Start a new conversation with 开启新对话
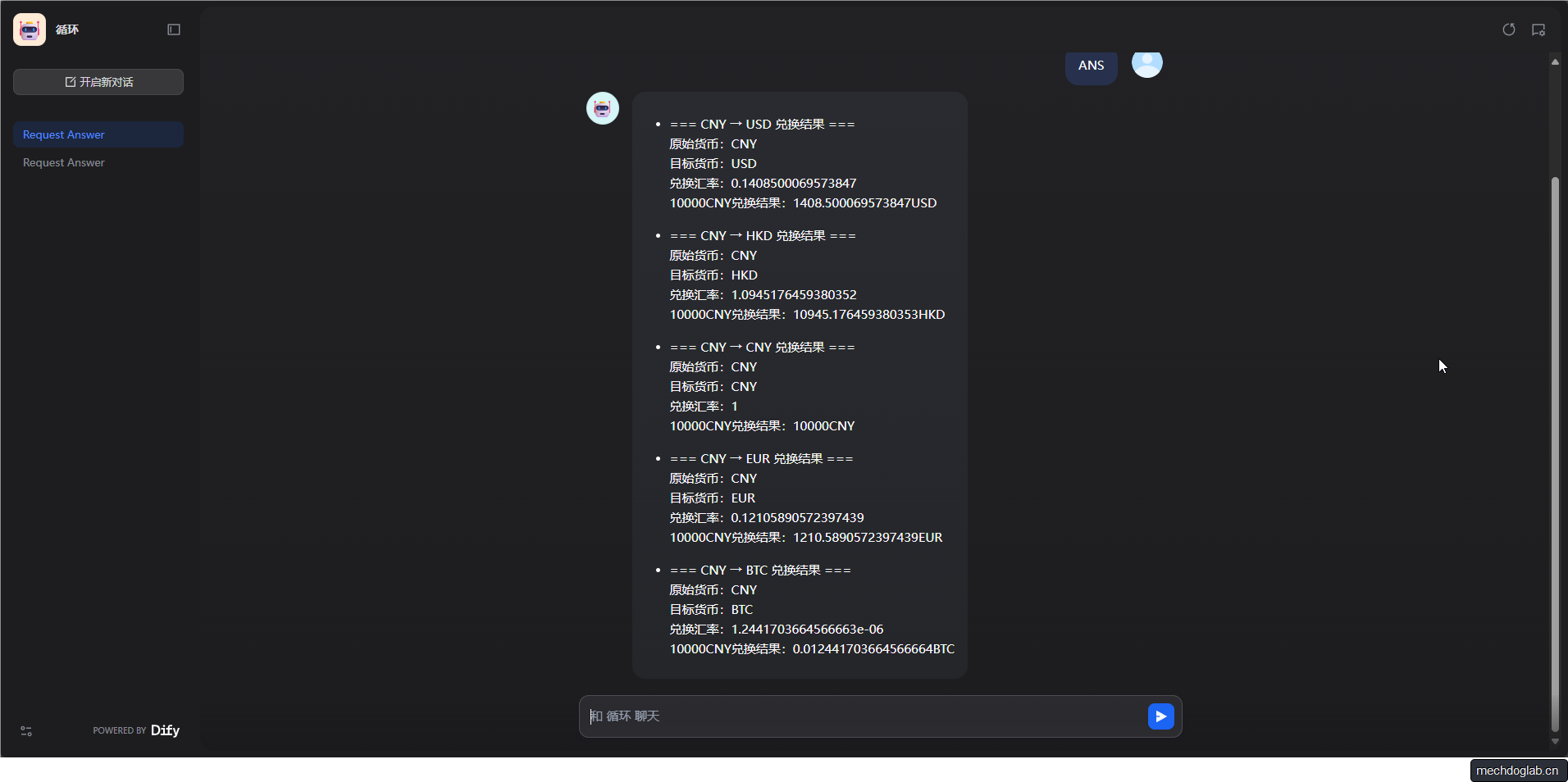 98,82
